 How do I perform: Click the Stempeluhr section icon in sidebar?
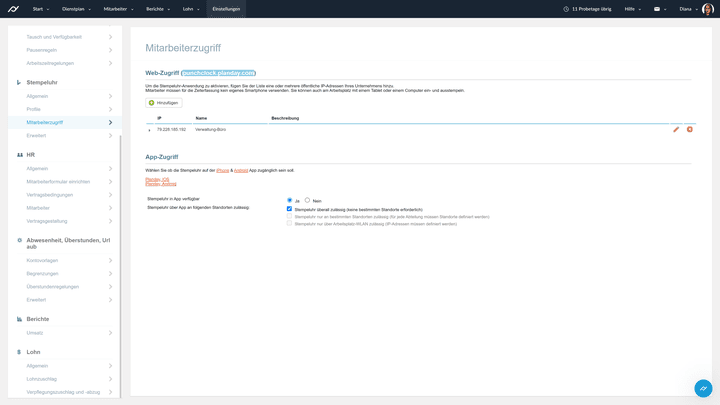19,82
